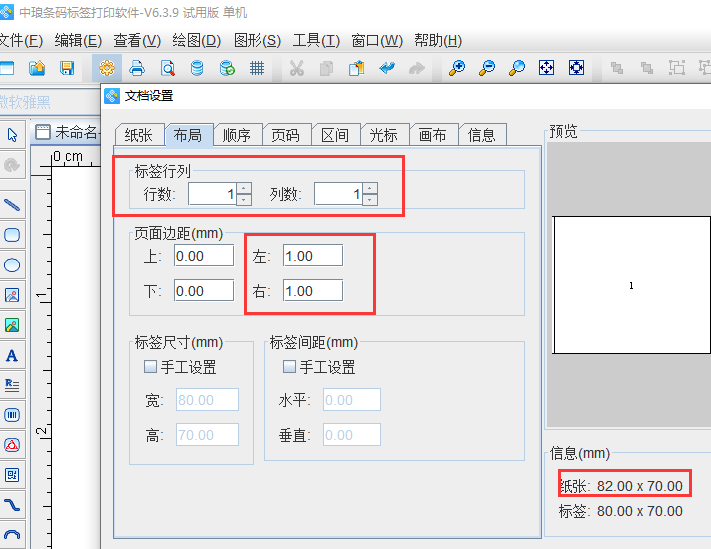Switch to the 区间 tab
Viewport: 711px width, 549px height.
point(335,135)
